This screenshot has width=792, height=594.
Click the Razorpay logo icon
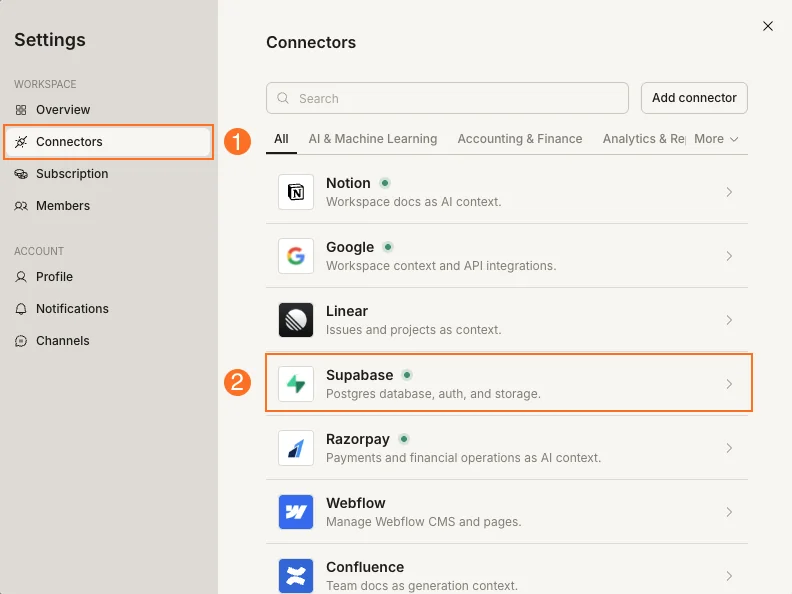pyautogui.click(x=296, y=448)
